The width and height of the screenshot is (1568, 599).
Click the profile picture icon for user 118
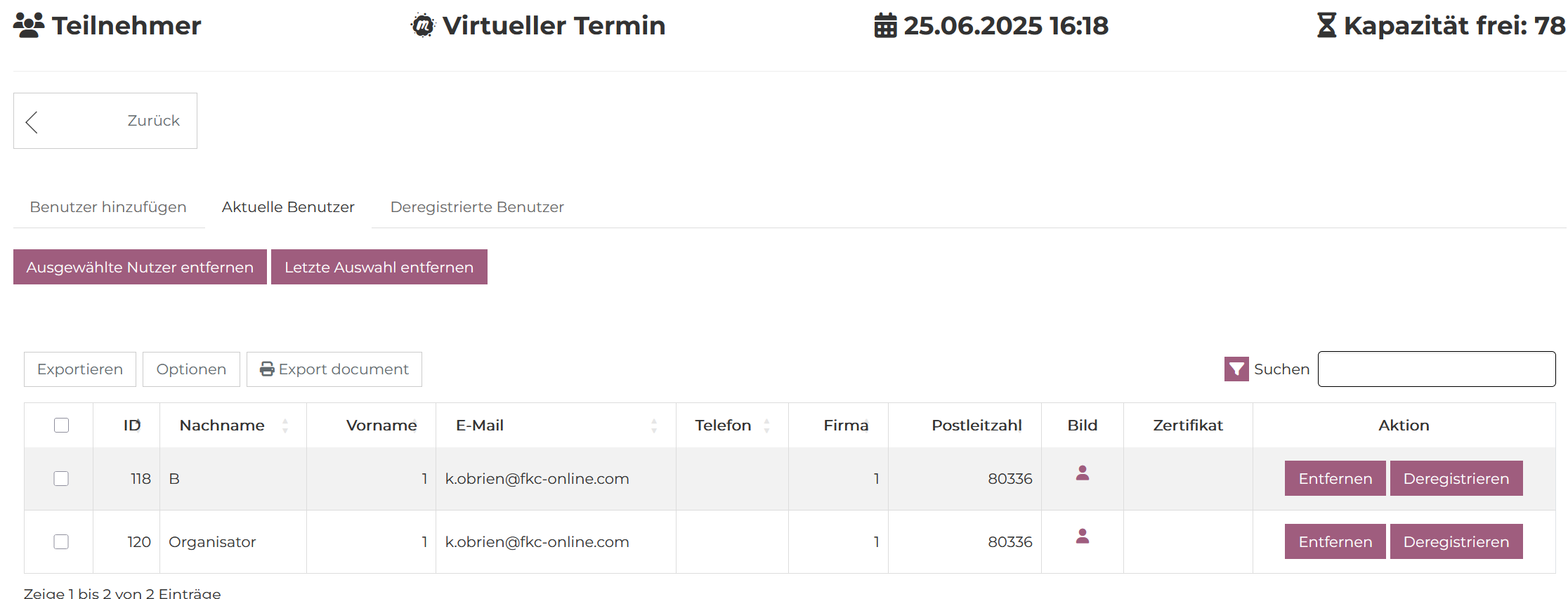pos(1082,473)
